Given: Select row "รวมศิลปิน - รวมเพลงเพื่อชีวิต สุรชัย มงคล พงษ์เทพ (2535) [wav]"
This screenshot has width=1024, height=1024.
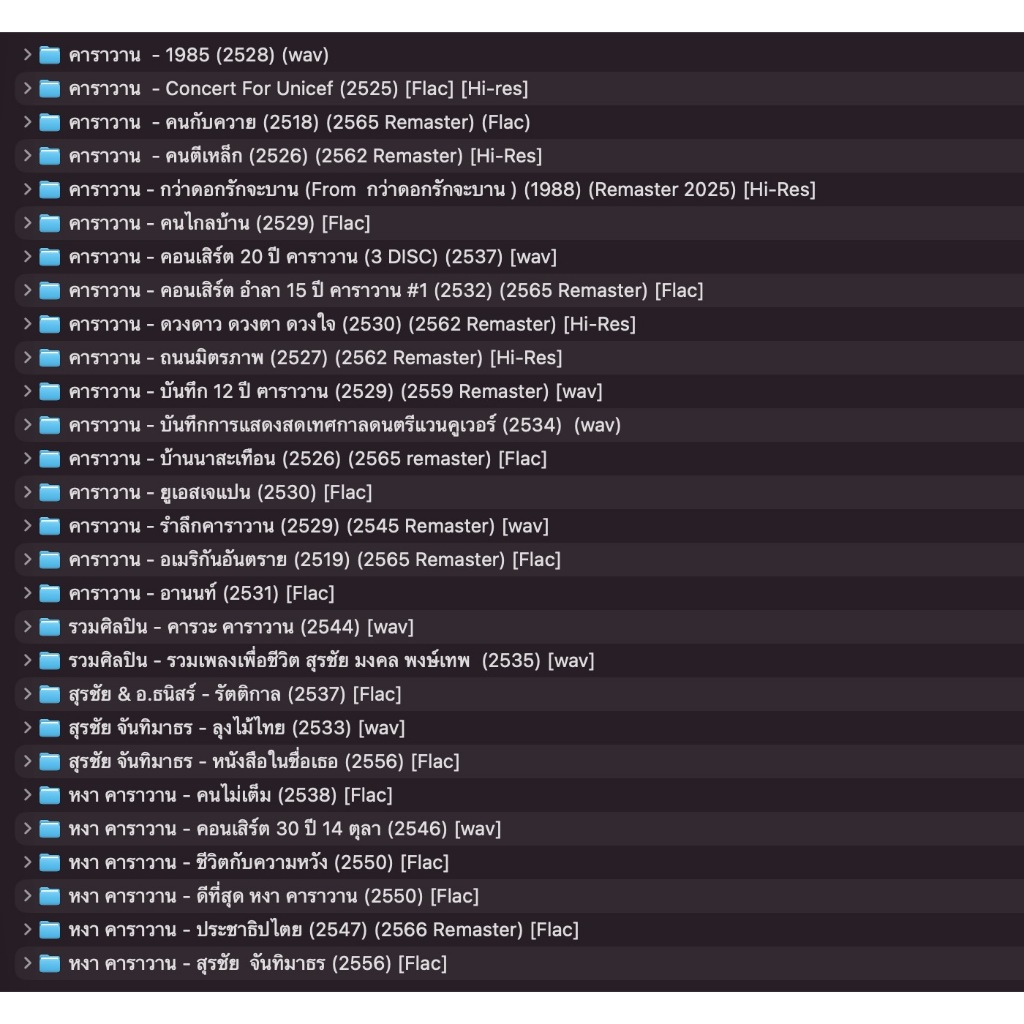Looking at the screenshot, I should click(x=519, y=660).
